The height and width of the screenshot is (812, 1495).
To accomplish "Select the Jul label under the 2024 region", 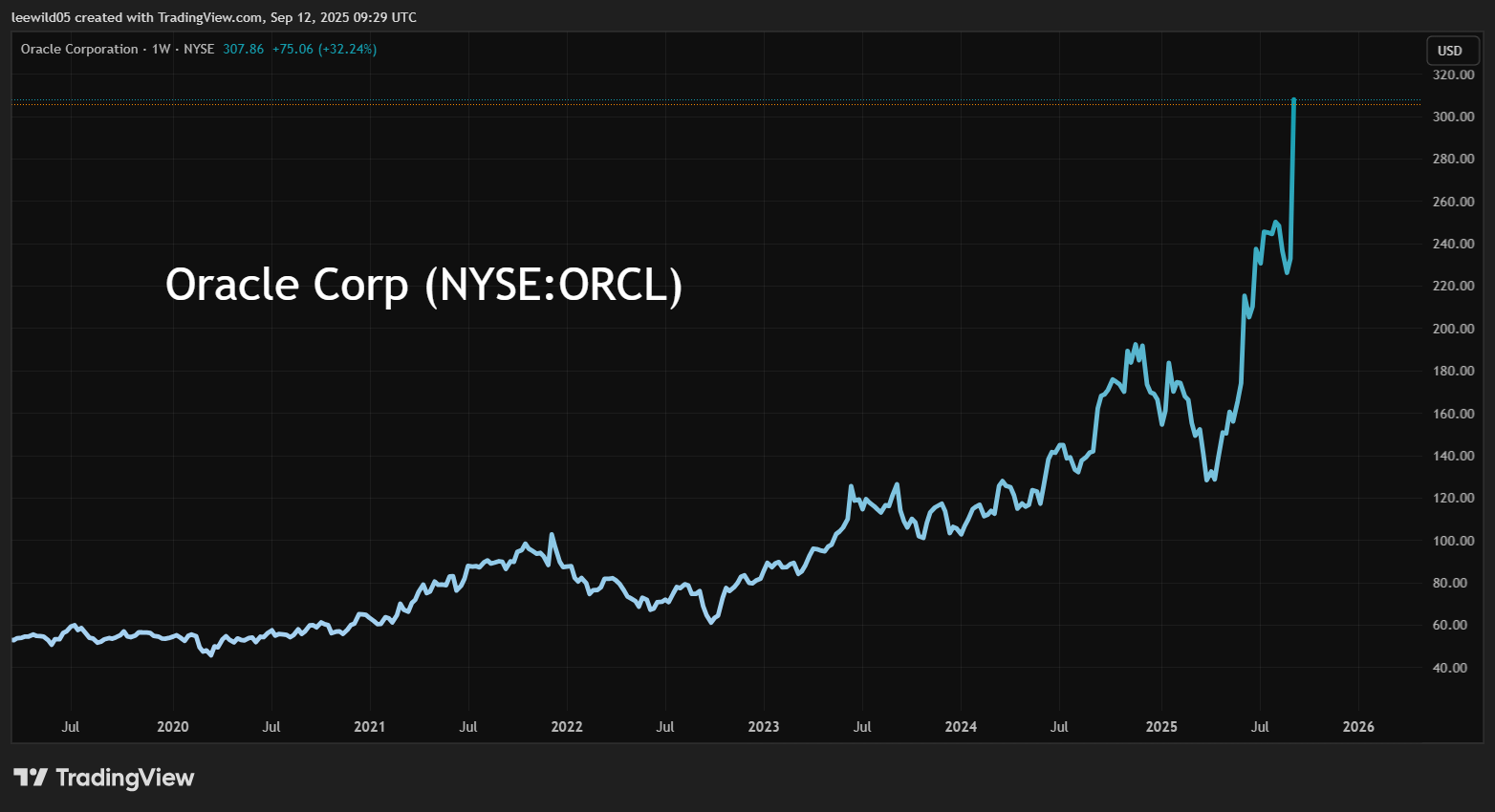I will pos(1059,727).
